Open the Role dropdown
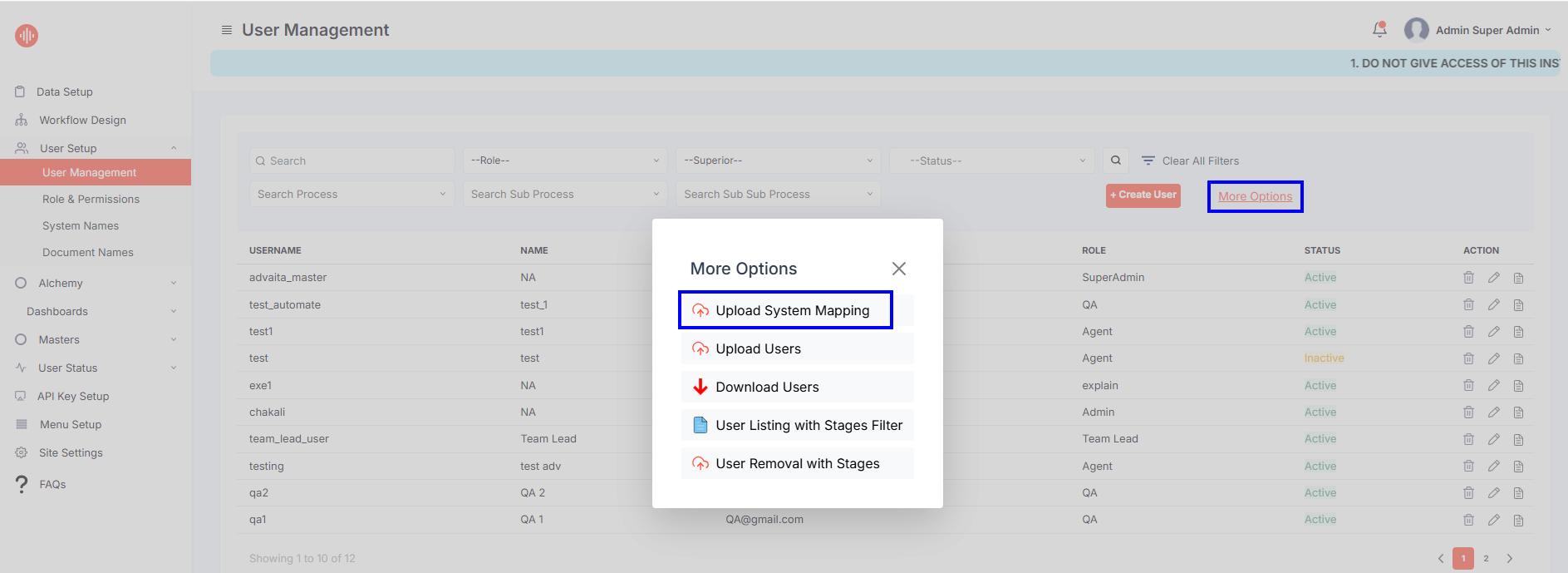 [x=565, y=161]
